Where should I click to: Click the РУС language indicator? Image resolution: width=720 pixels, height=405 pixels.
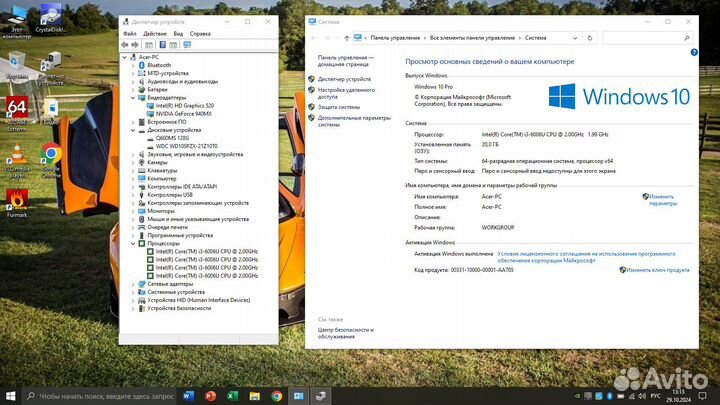tap(656, 396)
